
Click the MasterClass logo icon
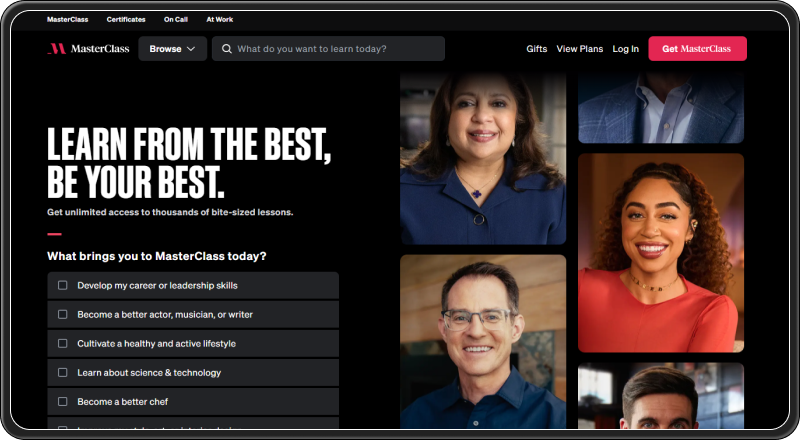tap(56, 49)
